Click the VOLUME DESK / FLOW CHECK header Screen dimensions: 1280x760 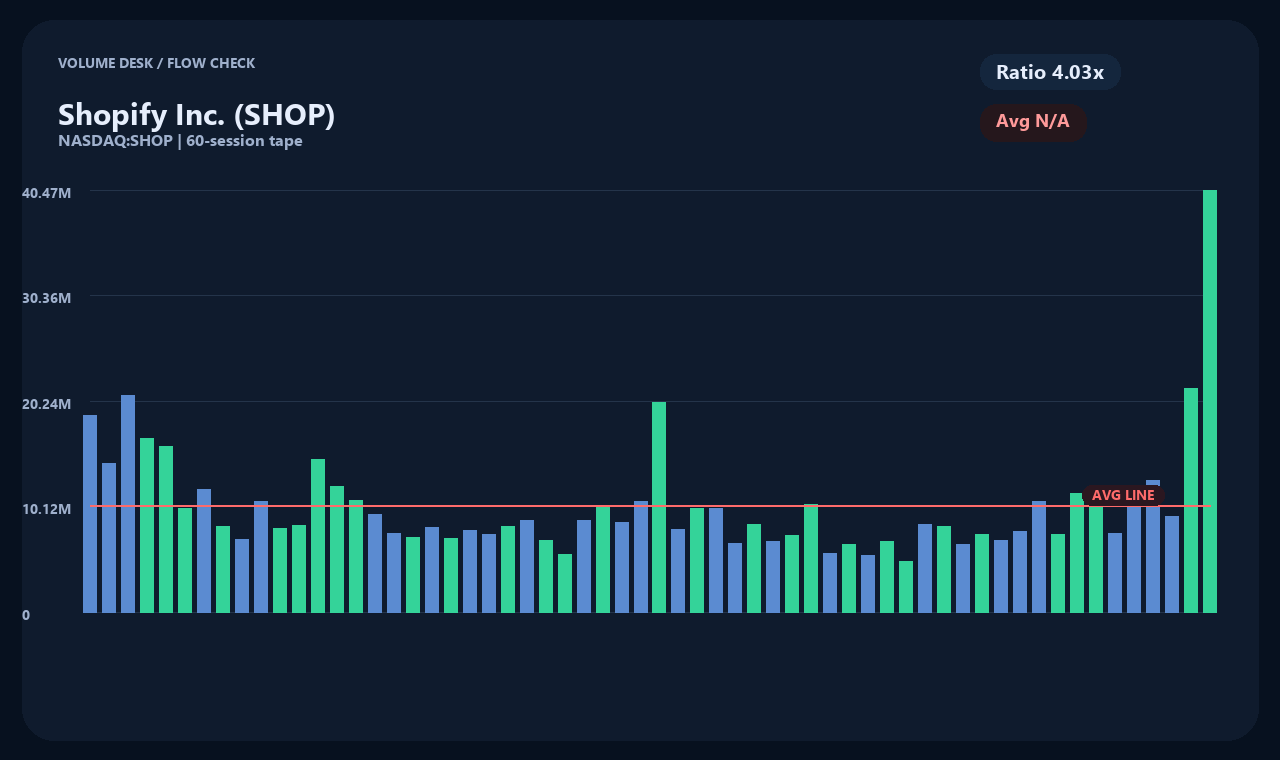pyautogui.click(x=156, y=63)
